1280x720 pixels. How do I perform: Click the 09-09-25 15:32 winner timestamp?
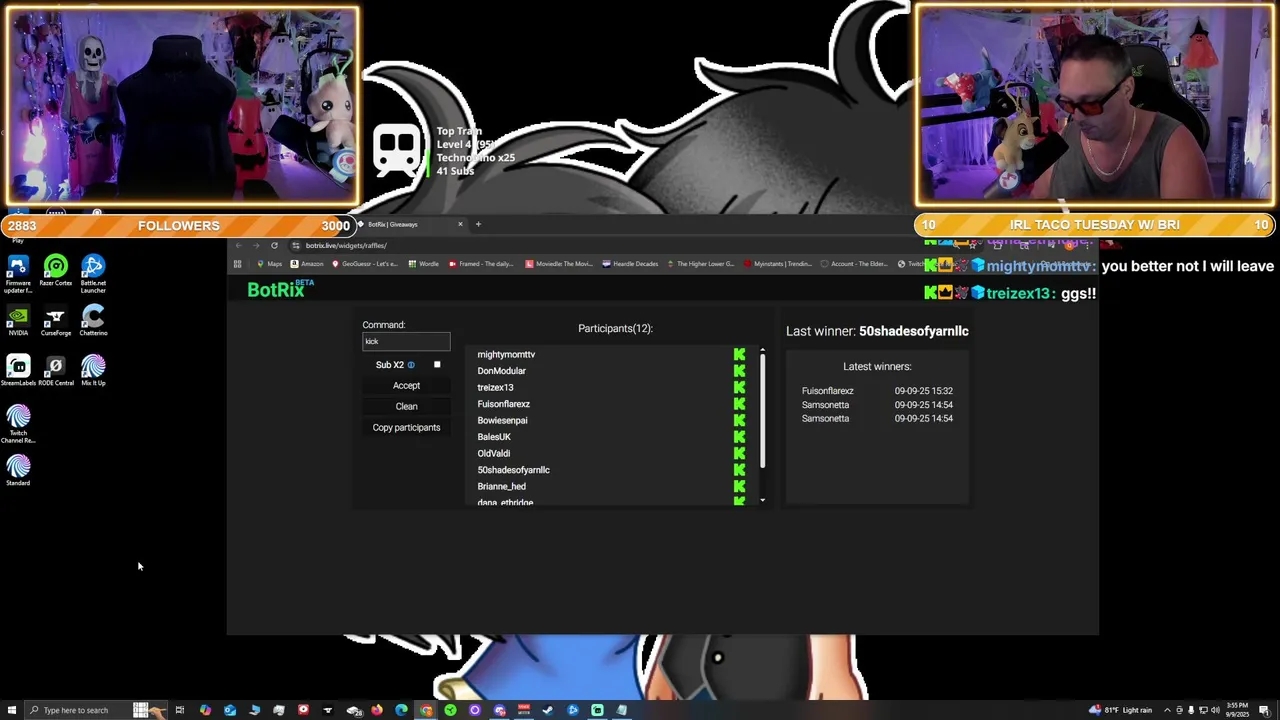924,391
